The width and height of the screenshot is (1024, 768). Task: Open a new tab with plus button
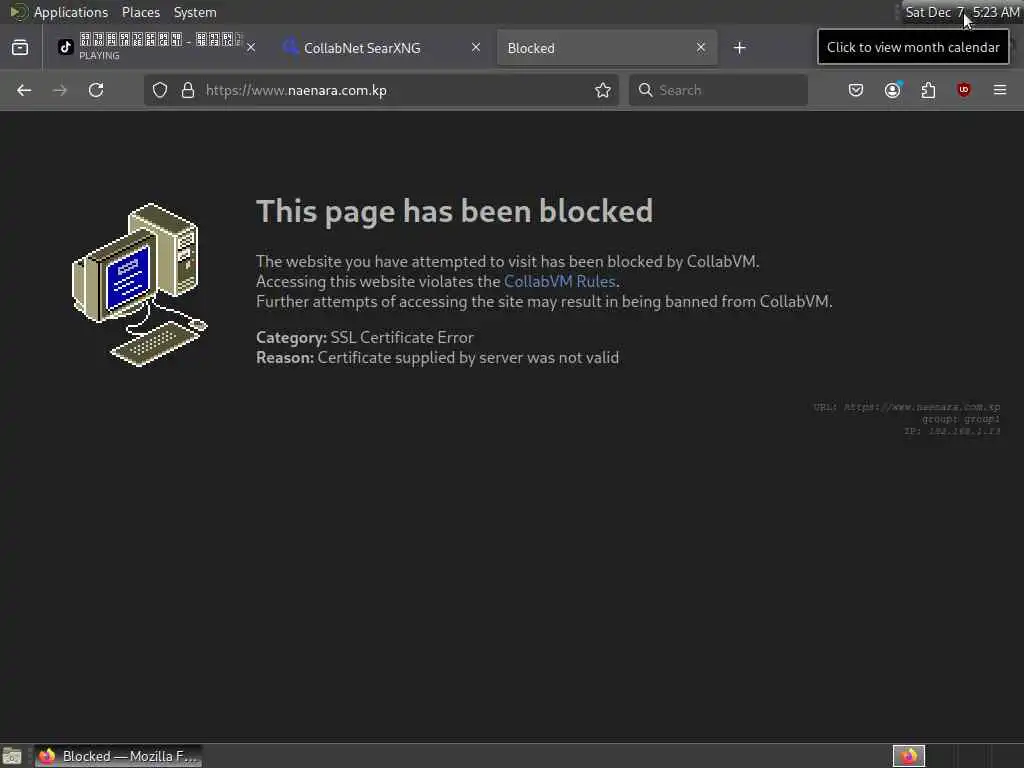pyautogui.click(x=739, y=48)
